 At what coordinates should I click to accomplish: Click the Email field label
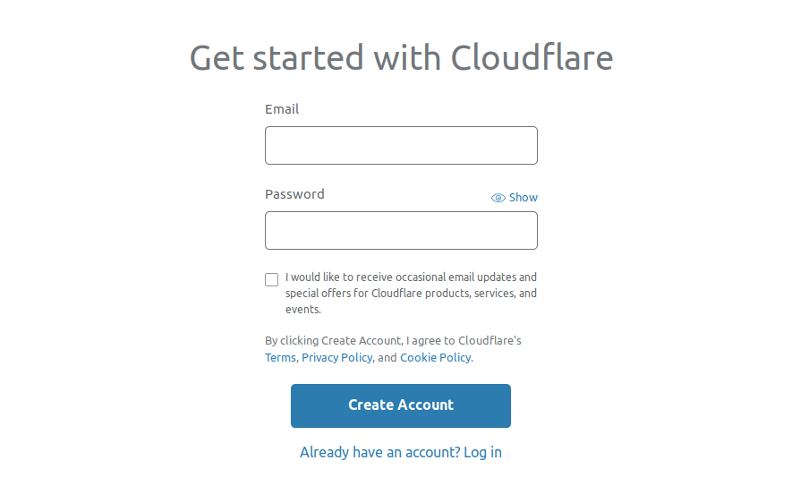282,109
